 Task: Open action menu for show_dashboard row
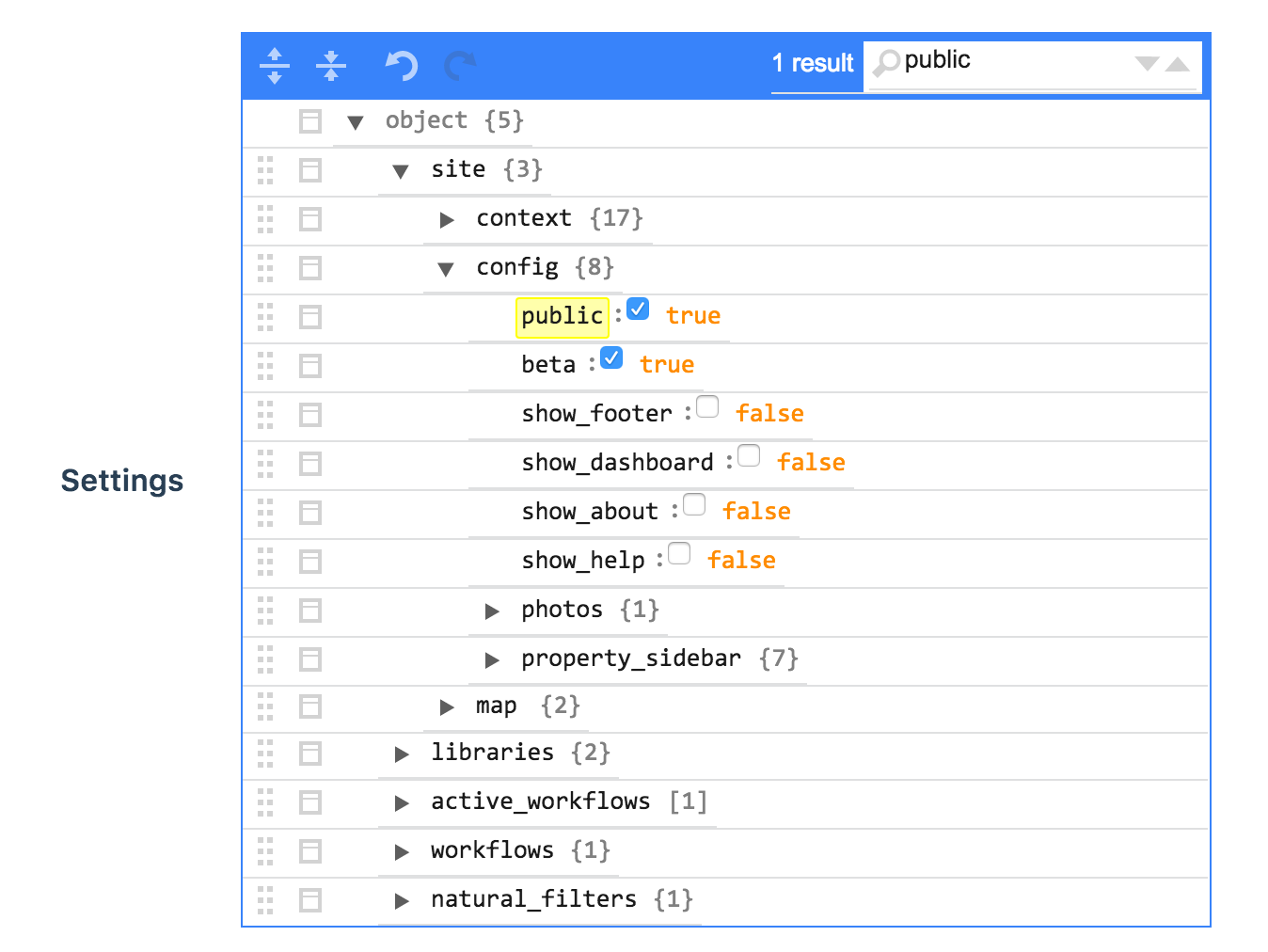pyautogui.click(x=310, y=464)
